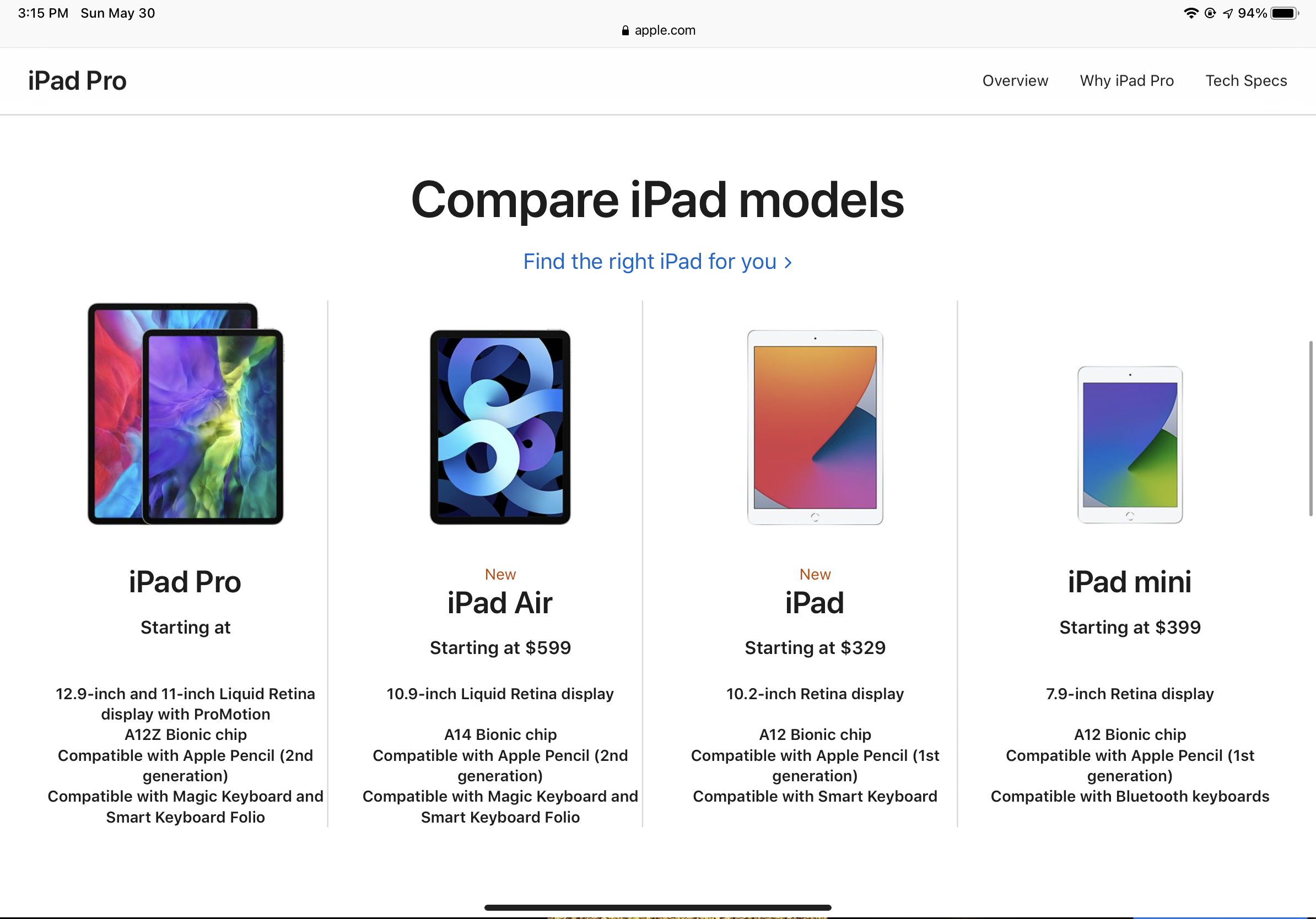Select the iPad Air model heading

(x=500, y=603)
